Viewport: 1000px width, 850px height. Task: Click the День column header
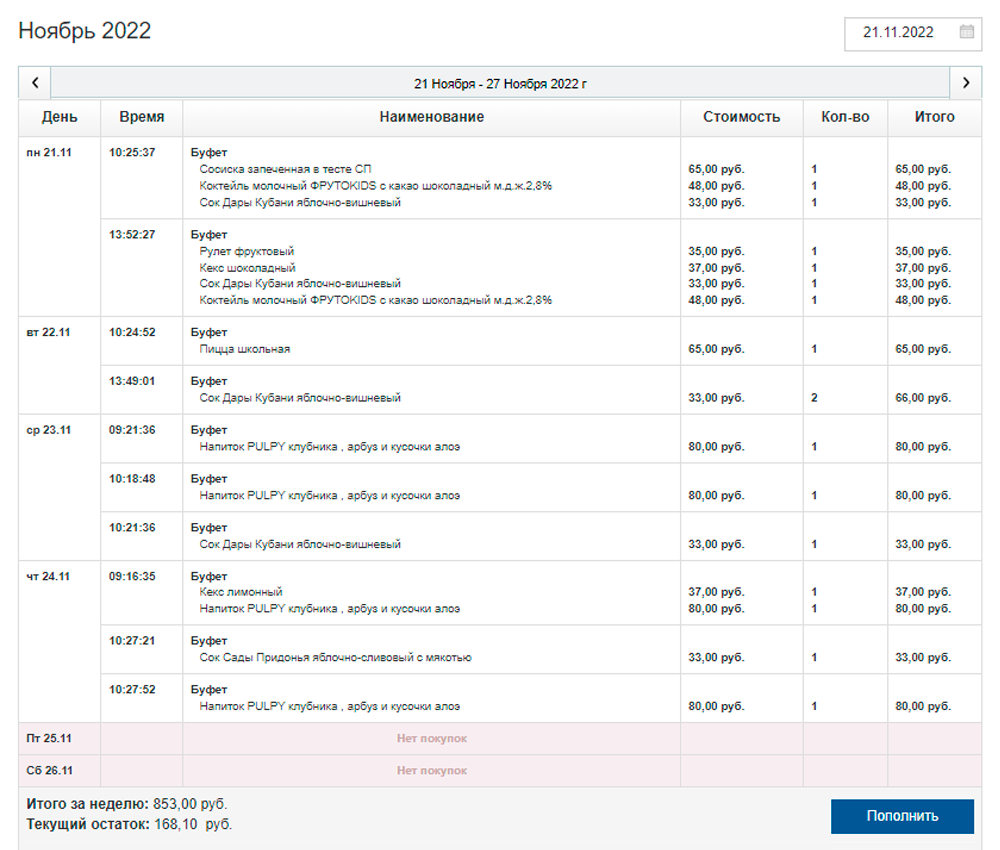coord(59,117)
